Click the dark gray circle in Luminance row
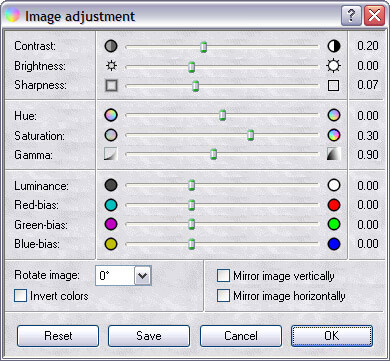 tap(111, 185)
